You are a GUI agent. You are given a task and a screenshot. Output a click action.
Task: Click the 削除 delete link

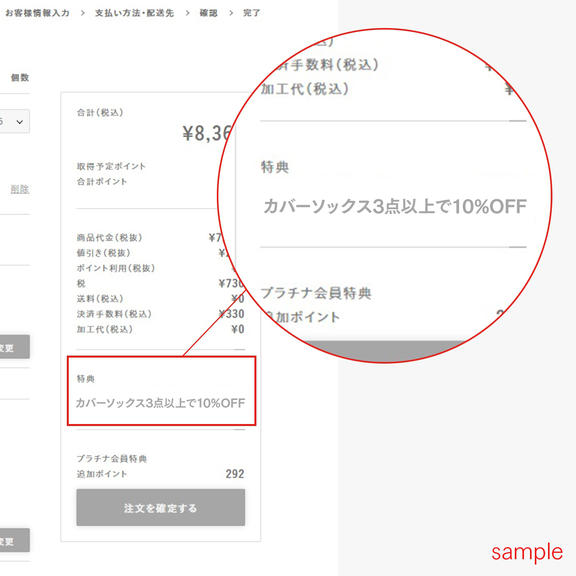click(x=19, y=190)
